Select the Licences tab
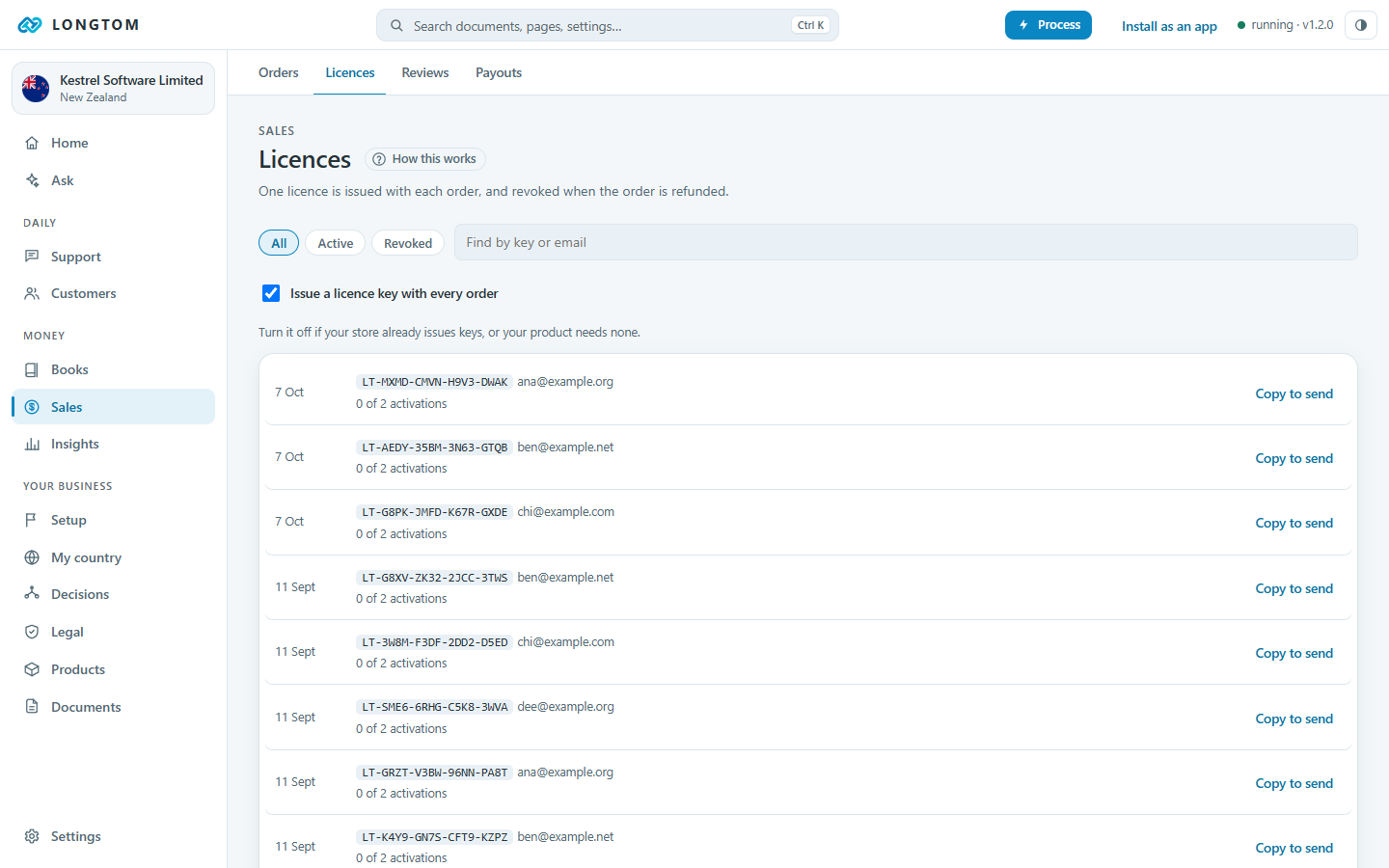 tap(349, 72)
